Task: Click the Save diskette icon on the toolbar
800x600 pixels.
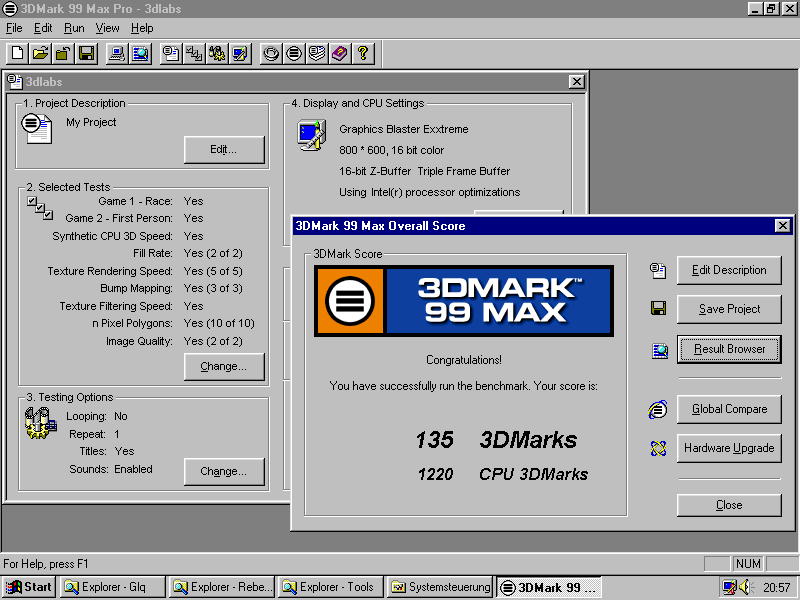Action: (84, 53)
